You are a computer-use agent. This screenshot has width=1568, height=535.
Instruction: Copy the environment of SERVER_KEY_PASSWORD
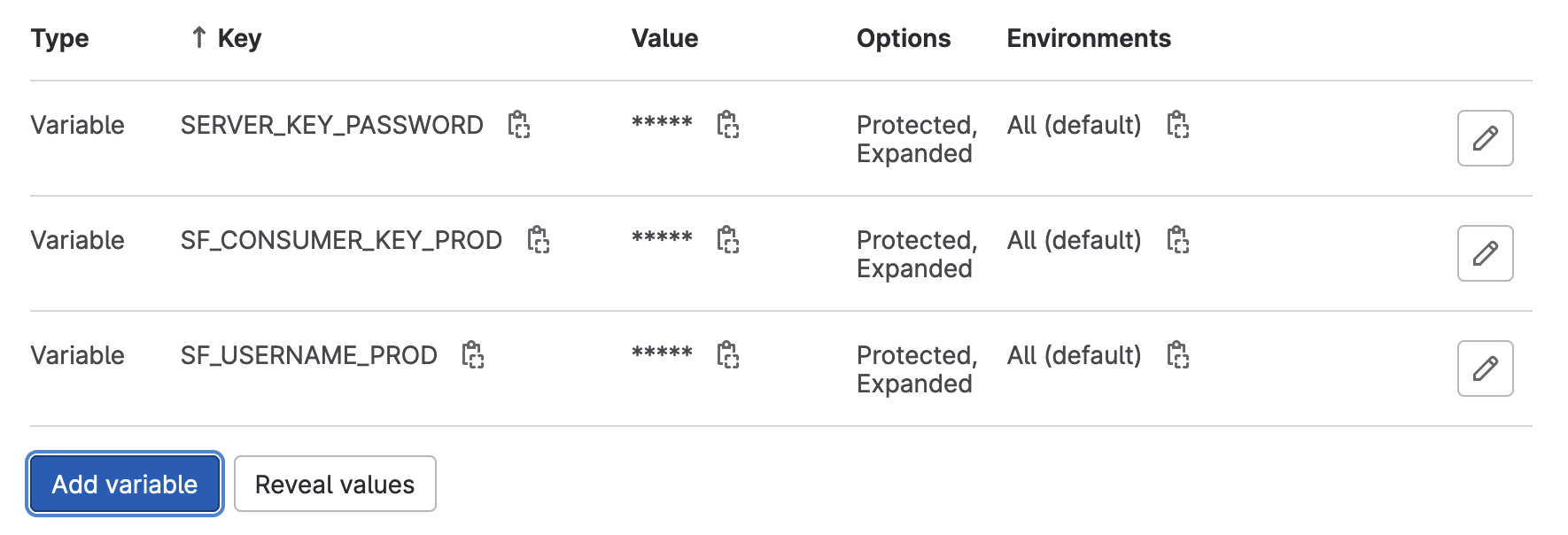click(x=1178, y=125)
